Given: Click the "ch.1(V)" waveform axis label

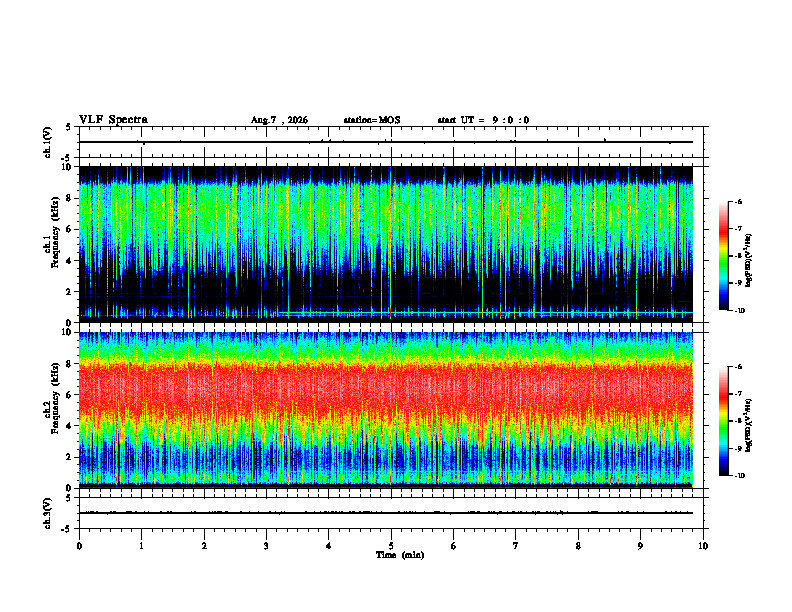Looking at the screenshot, I should pyautogui.click(x=48, y=142).
